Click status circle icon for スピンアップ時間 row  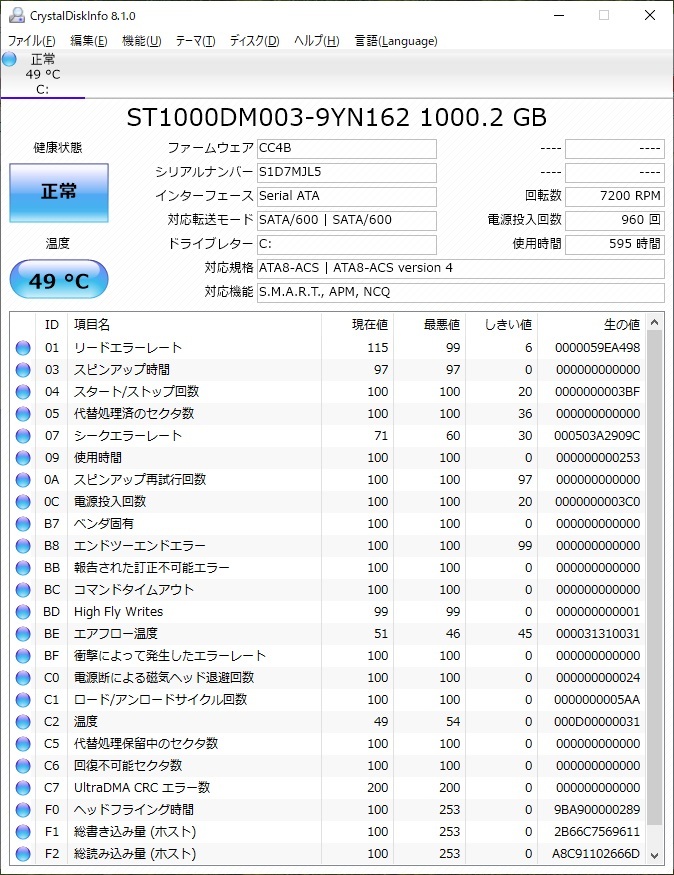pyautogui.click(x=23, y=369)
